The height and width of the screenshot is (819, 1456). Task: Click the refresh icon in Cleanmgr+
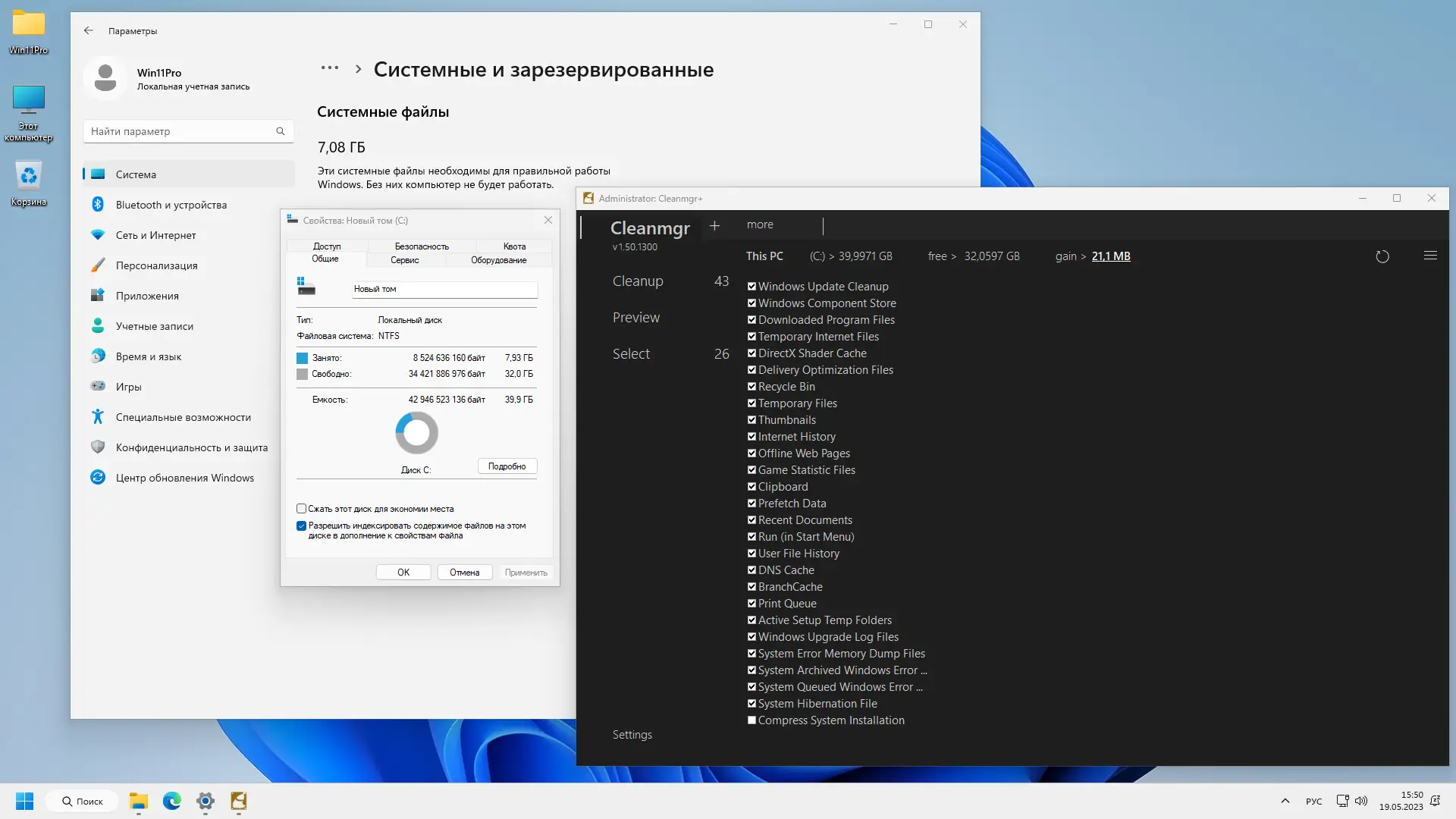tap(1382, 256)
